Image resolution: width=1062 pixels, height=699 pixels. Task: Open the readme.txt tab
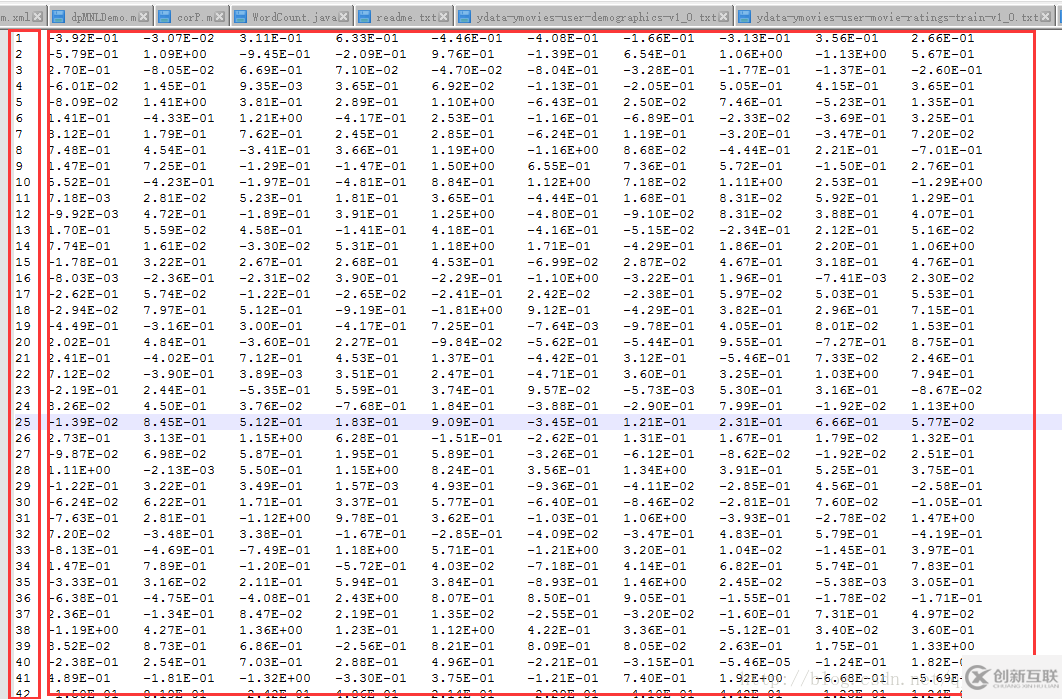(x=404, y=17)
